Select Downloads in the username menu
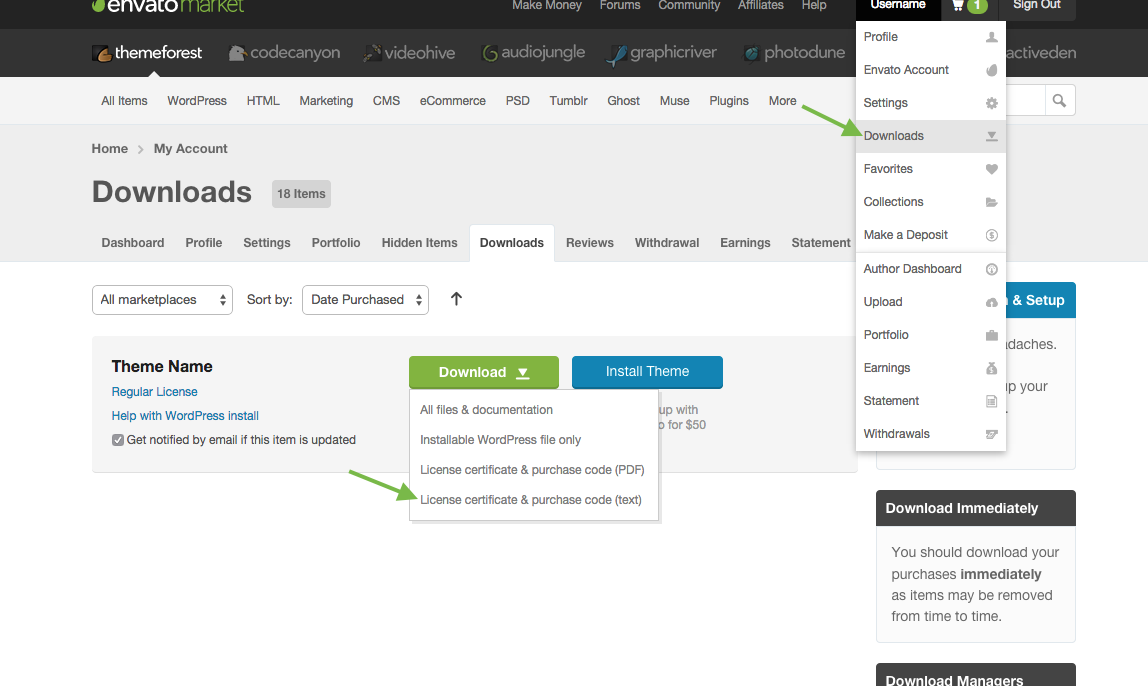This screenshot has height=686, width=1148. click(x=894, y=136)
